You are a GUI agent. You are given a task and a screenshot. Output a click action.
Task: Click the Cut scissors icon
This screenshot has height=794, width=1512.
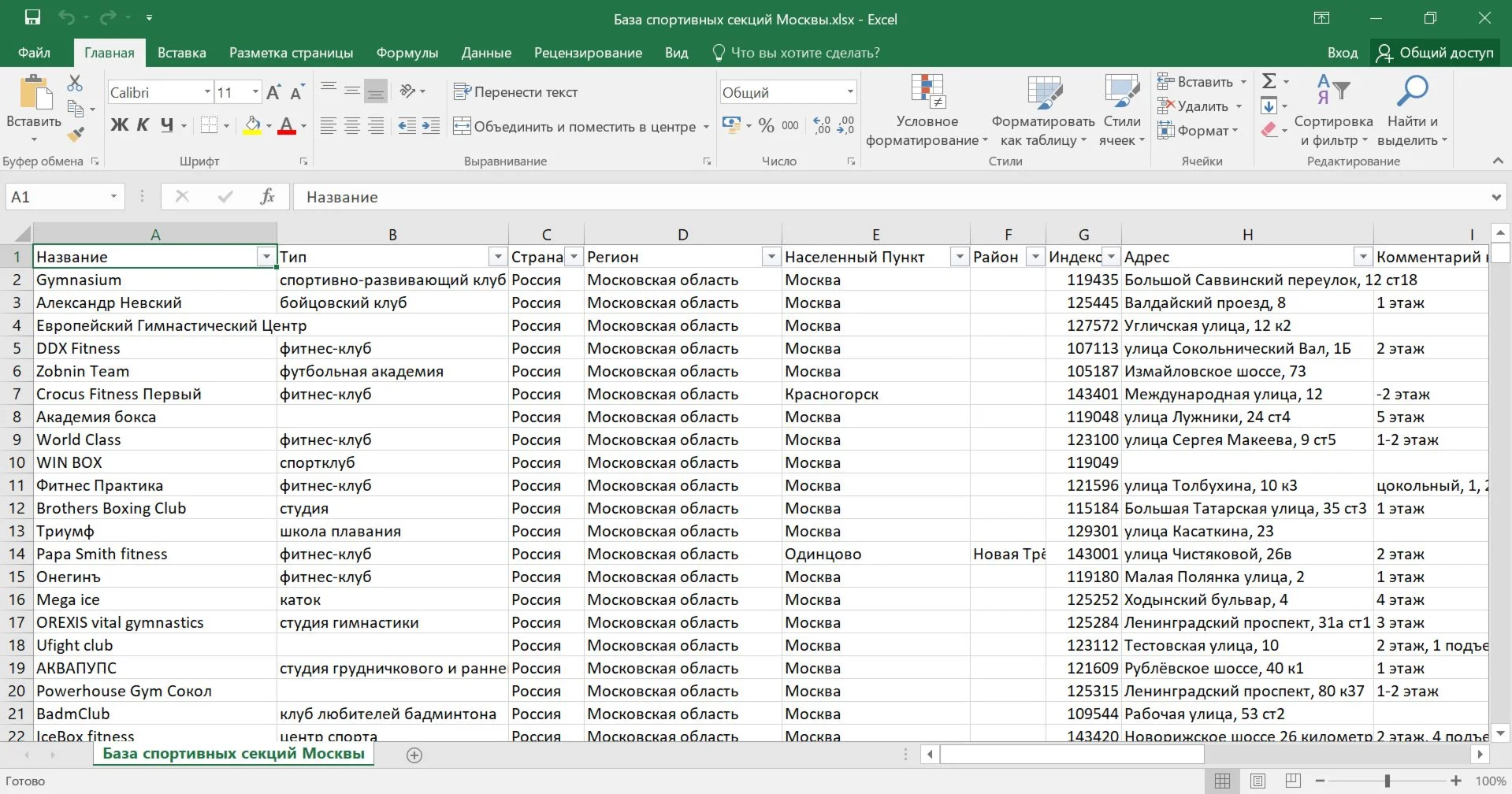pos(75,83)
